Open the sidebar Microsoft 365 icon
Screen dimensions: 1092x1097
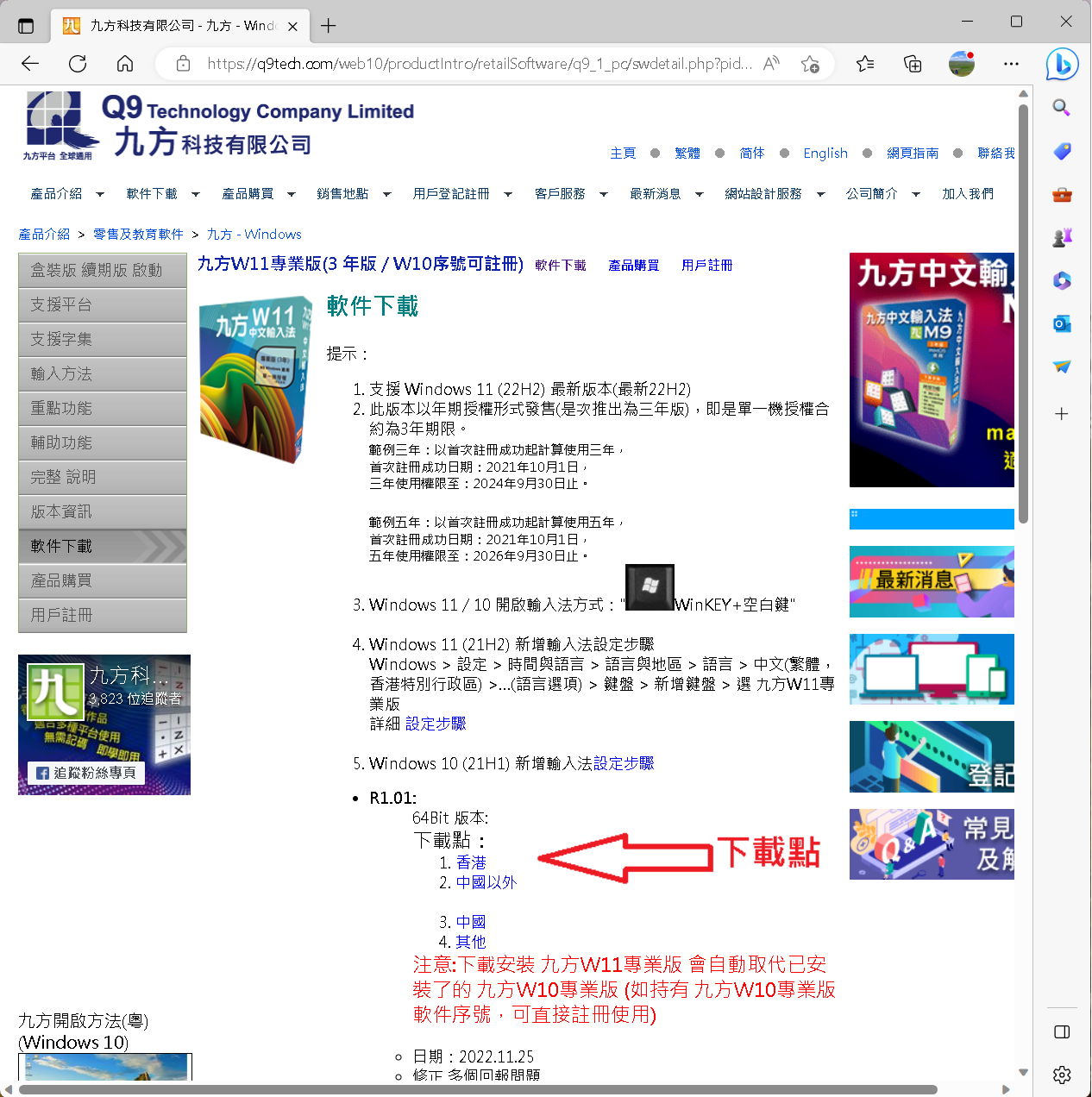coord(1062,280)
